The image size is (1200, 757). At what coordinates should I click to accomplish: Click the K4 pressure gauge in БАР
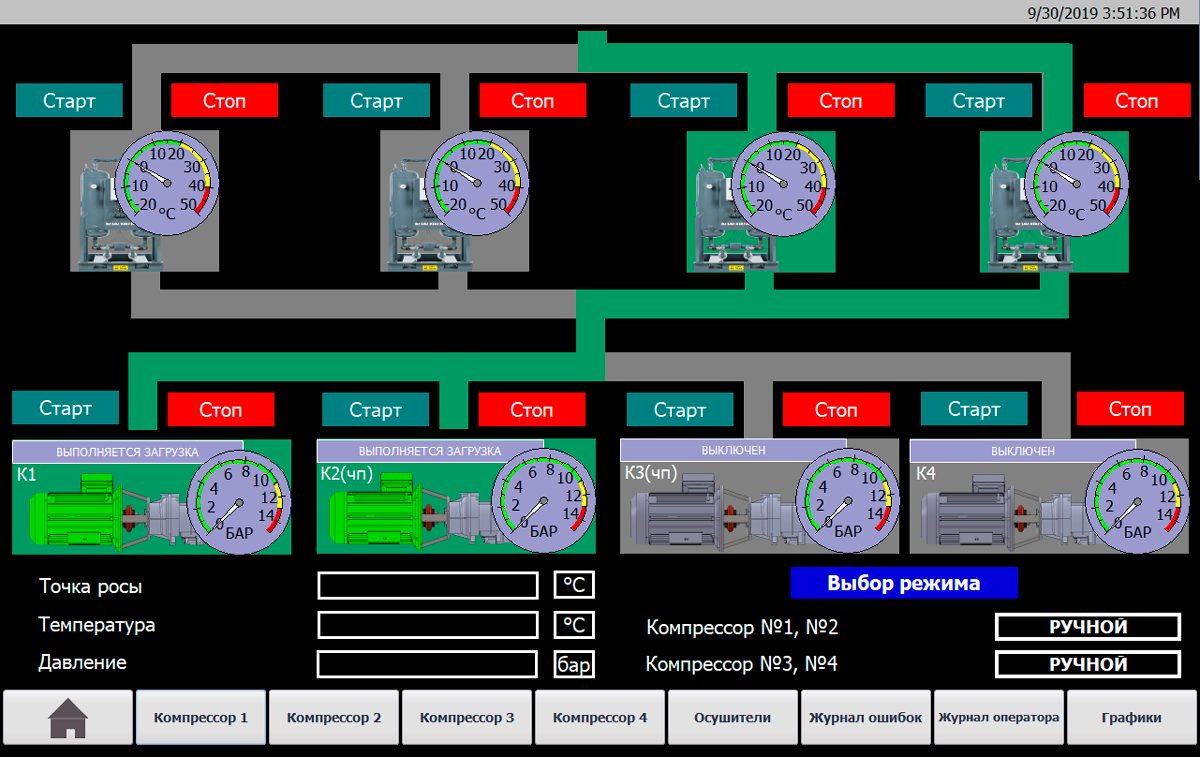1137,501
